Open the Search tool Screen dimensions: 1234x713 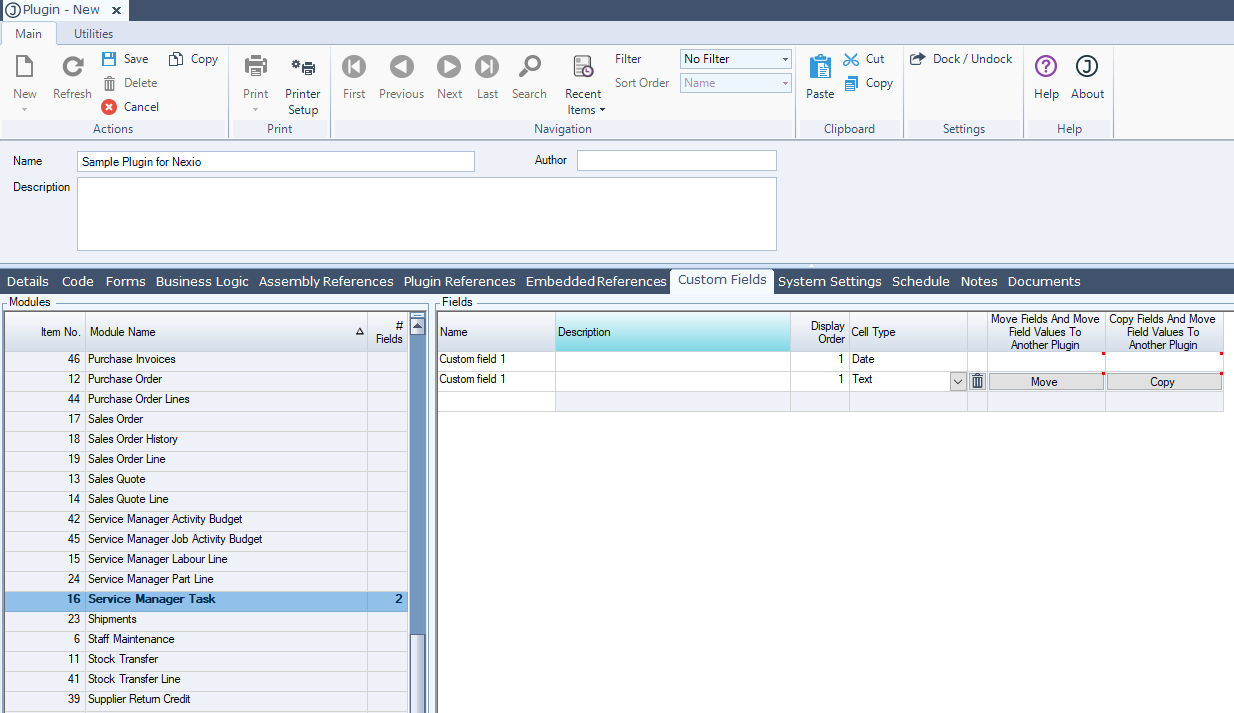tap(529, 67)
